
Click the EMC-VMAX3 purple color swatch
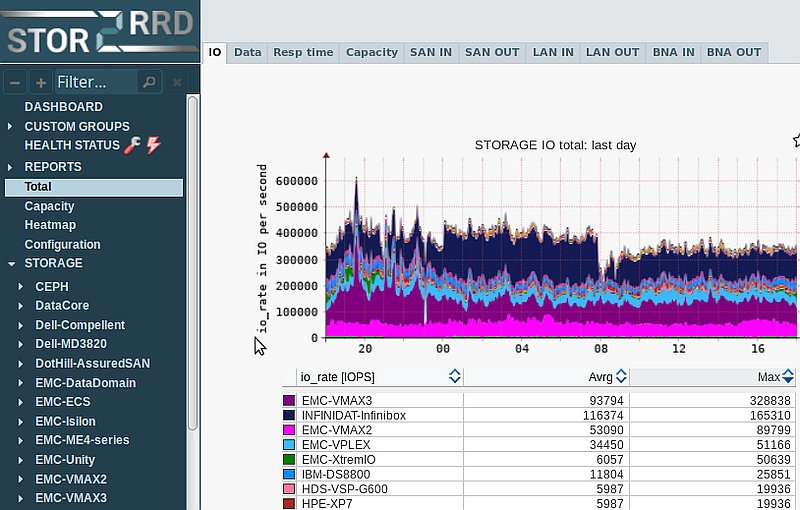(289, 401)
